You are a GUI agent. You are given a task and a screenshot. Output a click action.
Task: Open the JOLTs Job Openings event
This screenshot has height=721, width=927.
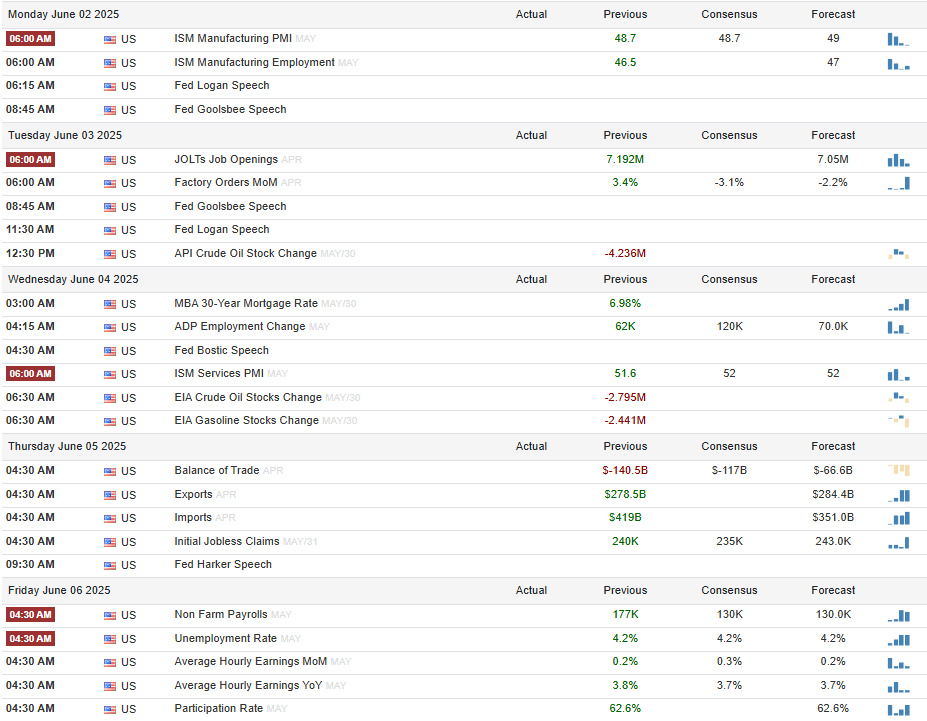[x=226, y=159]
